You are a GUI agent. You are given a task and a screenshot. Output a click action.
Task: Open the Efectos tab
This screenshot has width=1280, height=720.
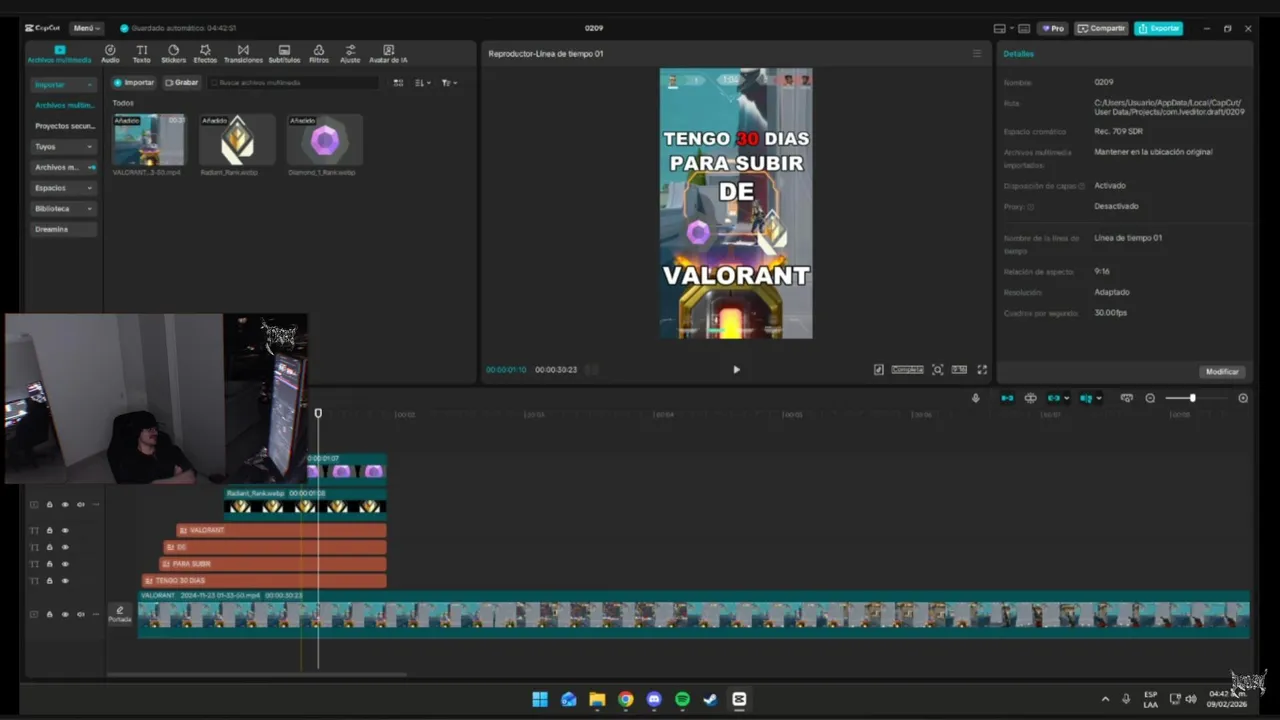[x=205, y=54]
